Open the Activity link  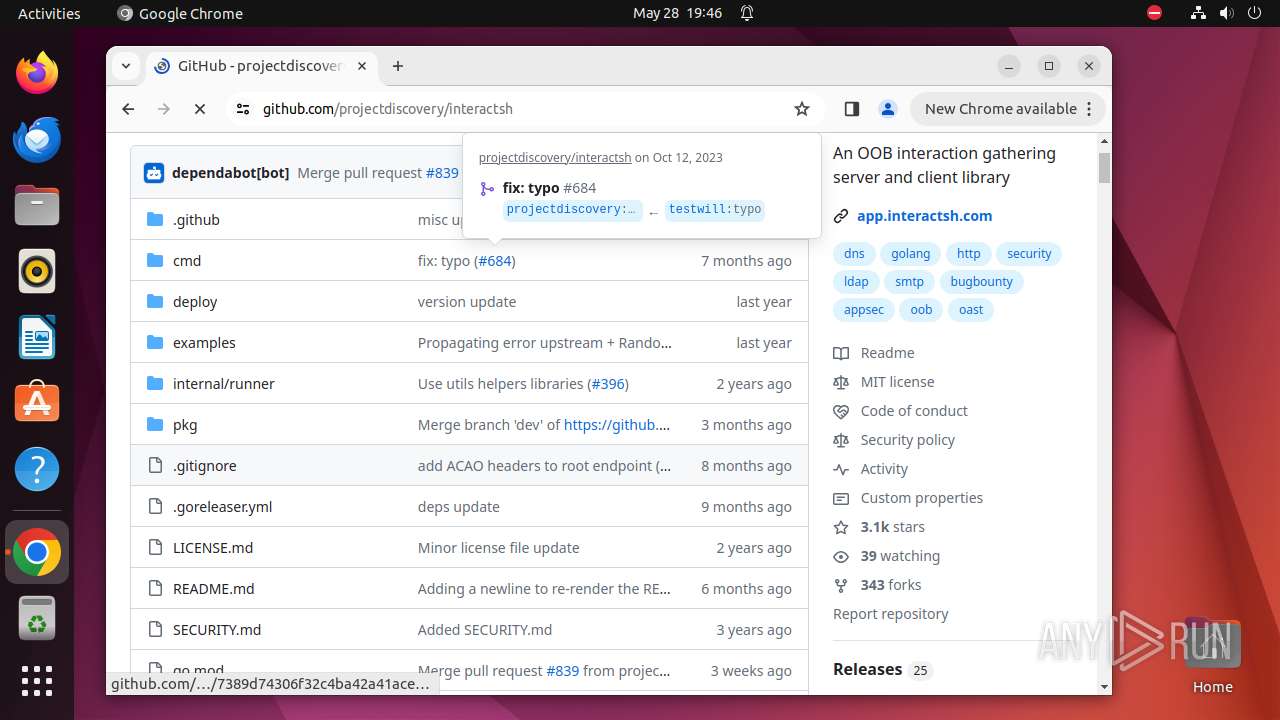tap(884, 469)
